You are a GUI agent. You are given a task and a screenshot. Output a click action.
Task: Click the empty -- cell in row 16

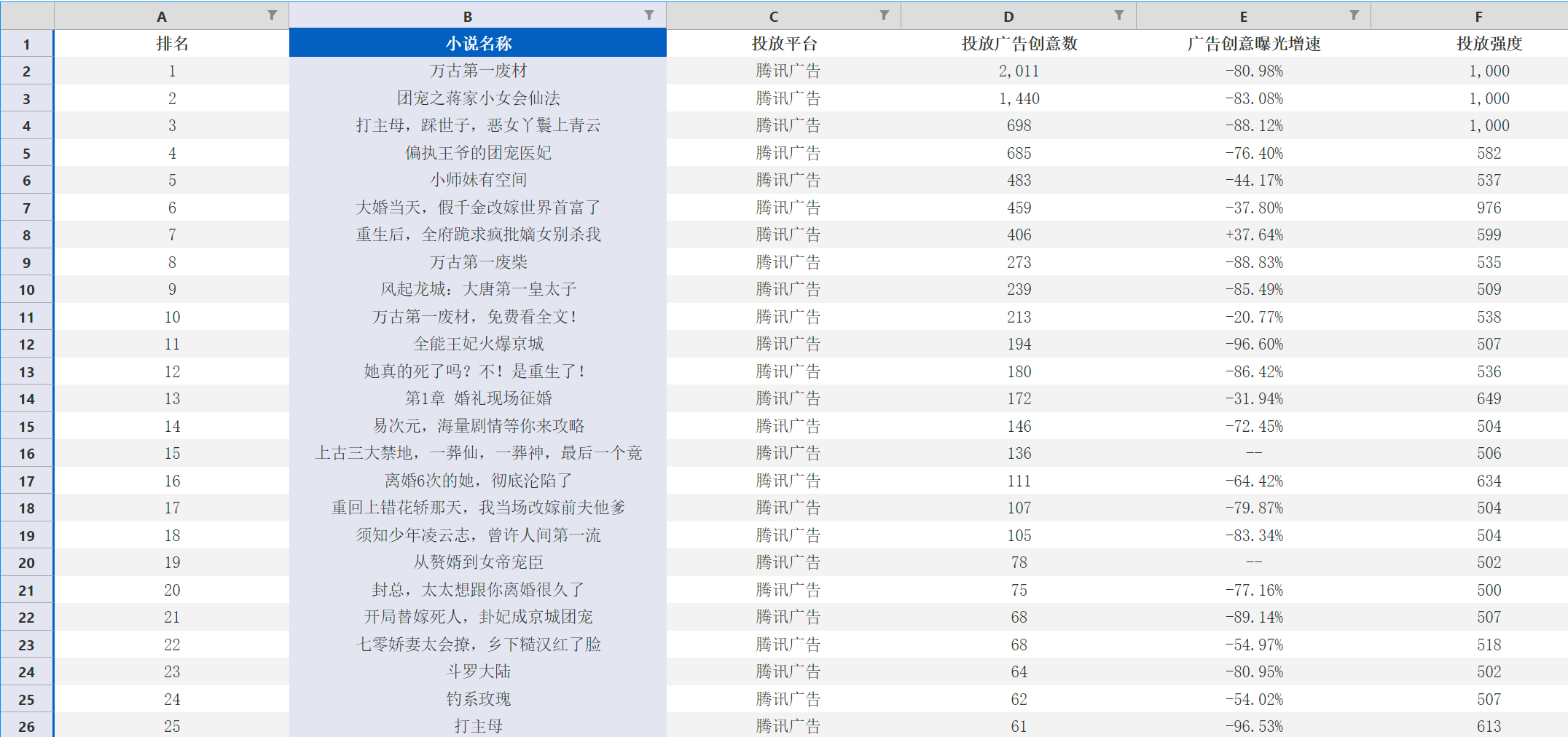[1254, 453]
